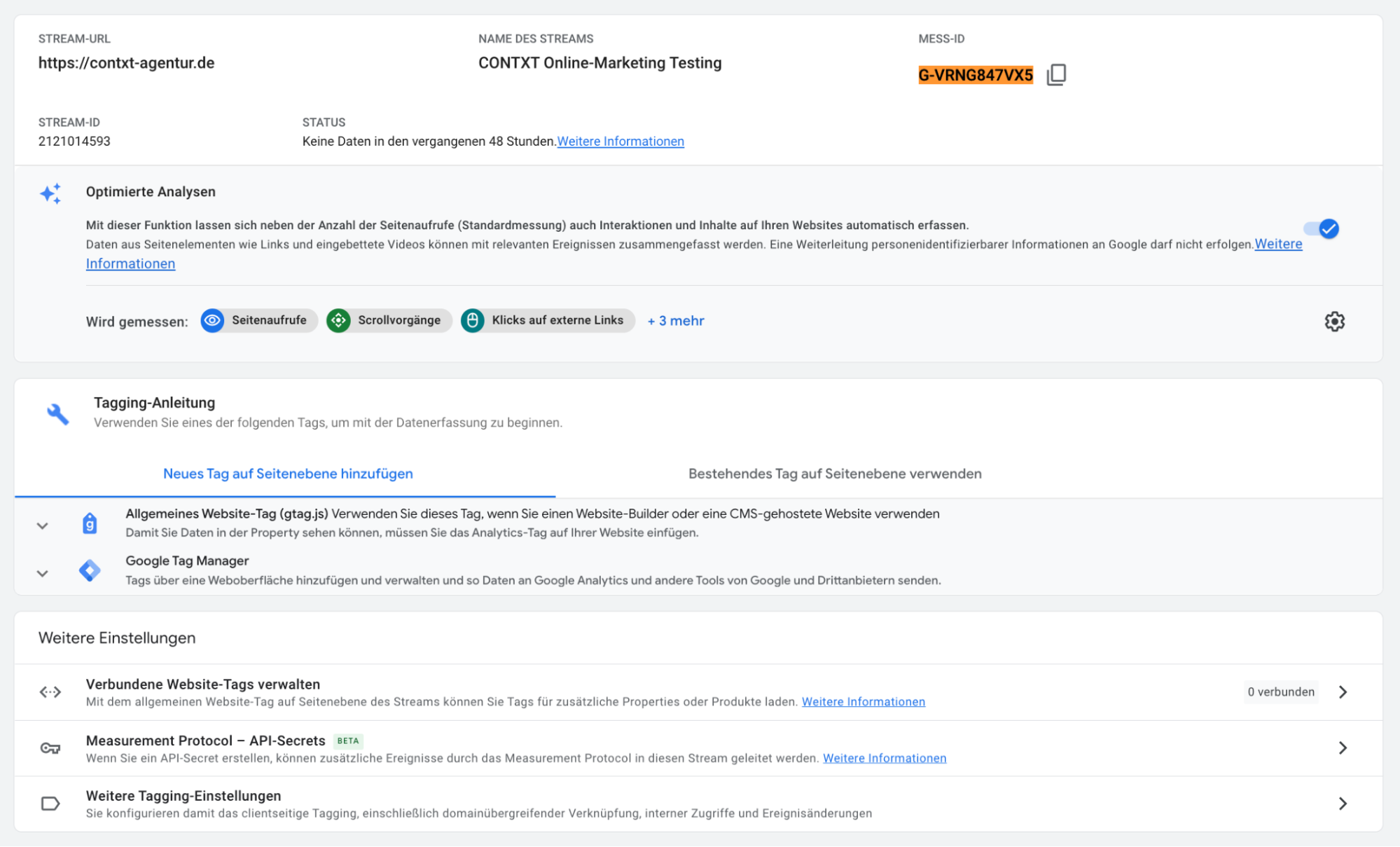Click the Keine Daten in den vergangenen 48 Stunden status
The image size is (1400, 847).
point(429,142)
